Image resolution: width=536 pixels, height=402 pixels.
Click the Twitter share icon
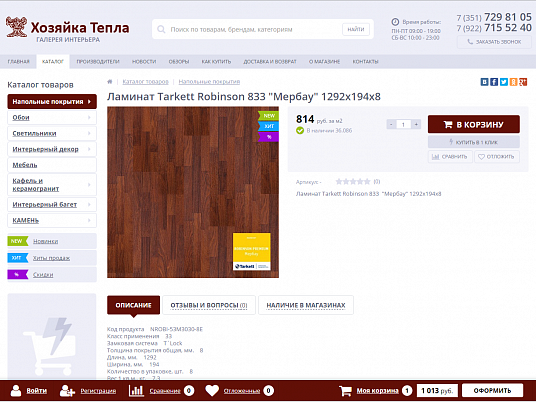tap(504, 82)
